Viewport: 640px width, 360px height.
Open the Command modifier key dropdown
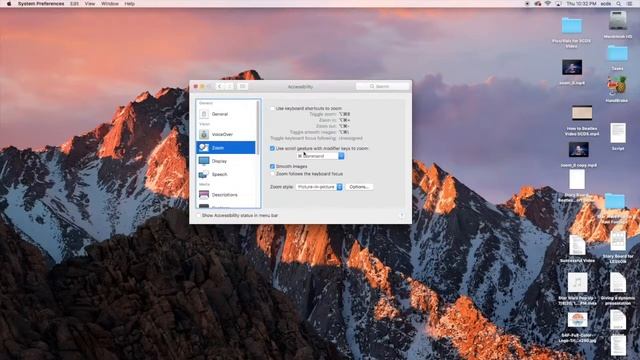coord(320,156)
